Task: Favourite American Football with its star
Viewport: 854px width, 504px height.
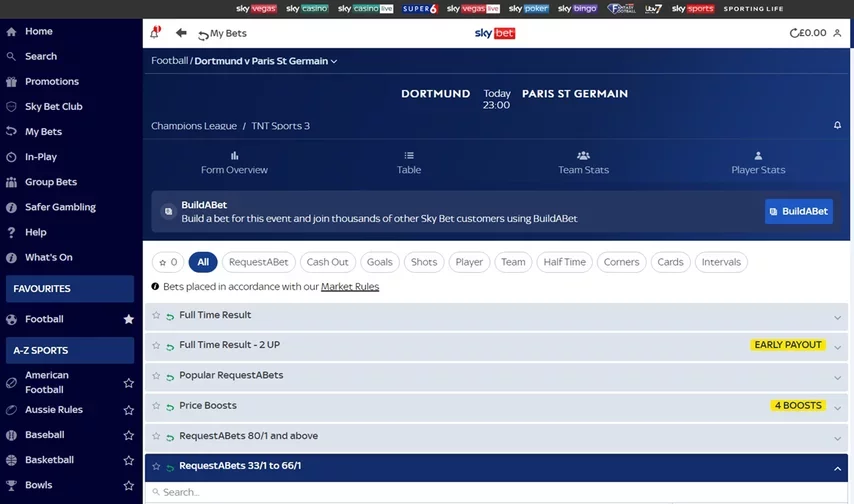Action: (x=129, y=383)
